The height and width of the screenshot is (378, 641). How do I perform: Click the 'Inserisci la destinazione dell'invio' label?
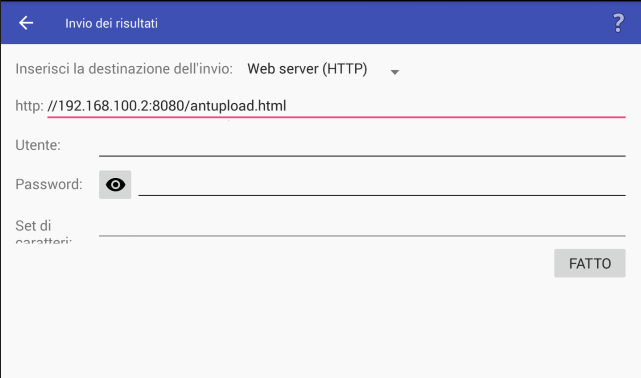pyautogui.click(x=124, y=69)
